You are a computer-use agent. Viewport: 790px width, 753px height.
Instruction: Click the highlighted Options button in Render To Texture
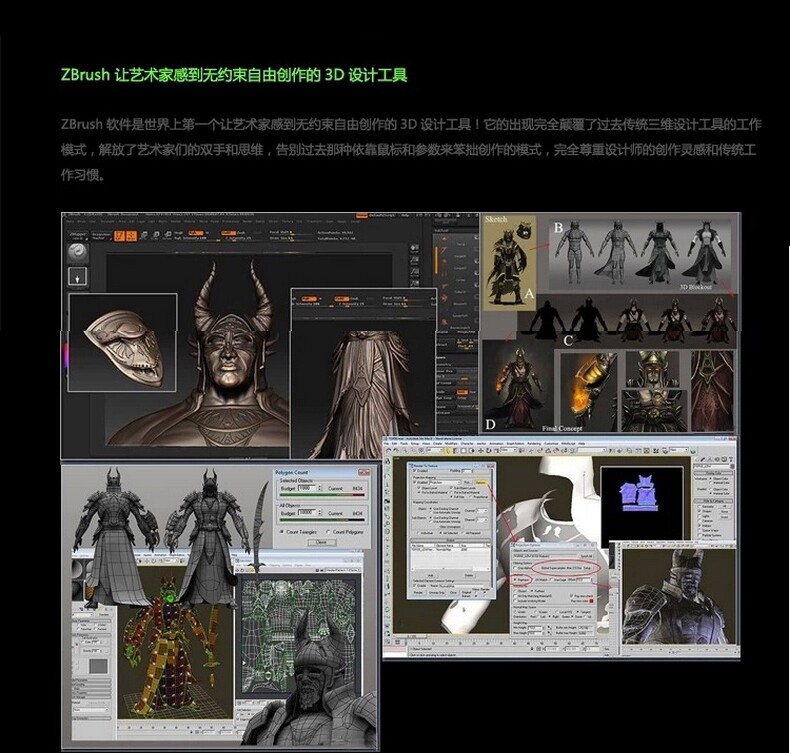coord(481,483)
